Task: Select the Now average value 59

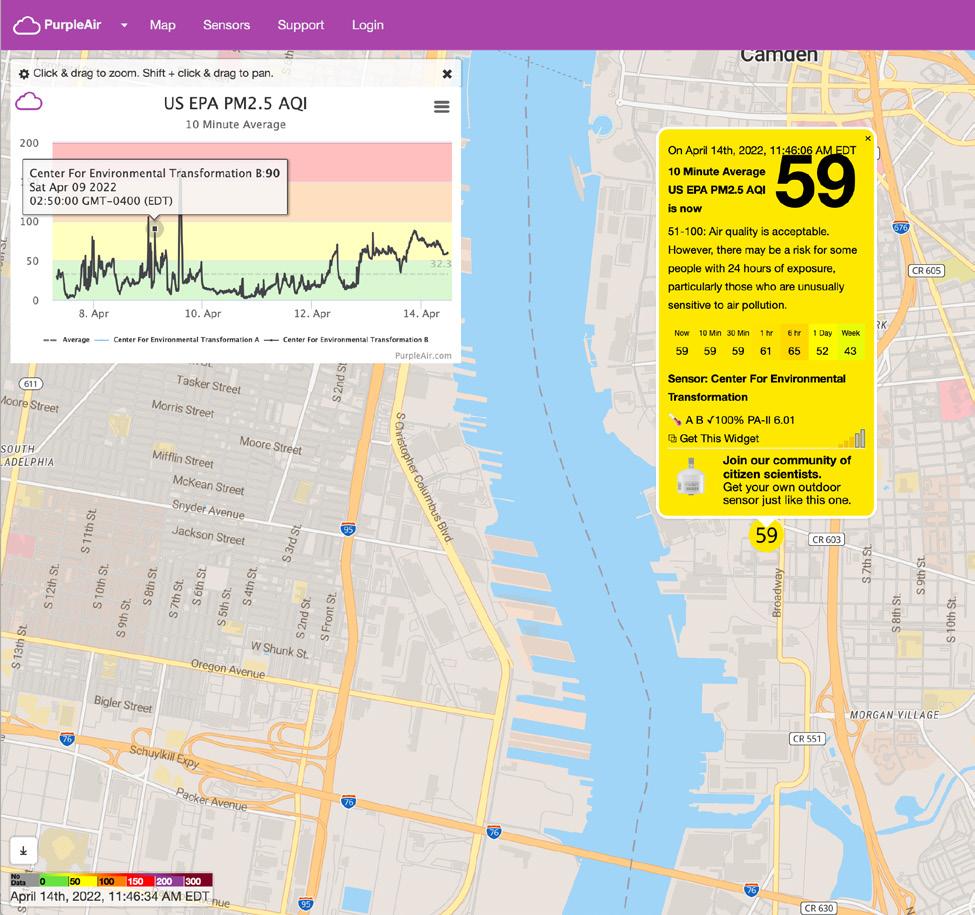Action: click(682, 351)
